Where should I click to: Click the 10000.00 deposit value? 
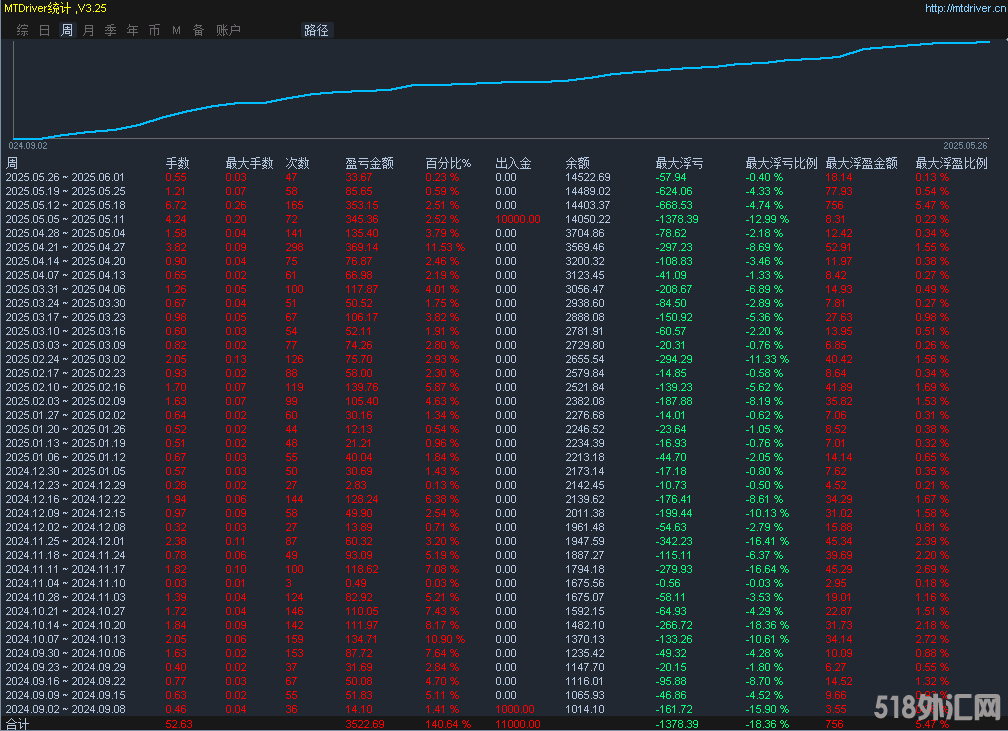518,219
